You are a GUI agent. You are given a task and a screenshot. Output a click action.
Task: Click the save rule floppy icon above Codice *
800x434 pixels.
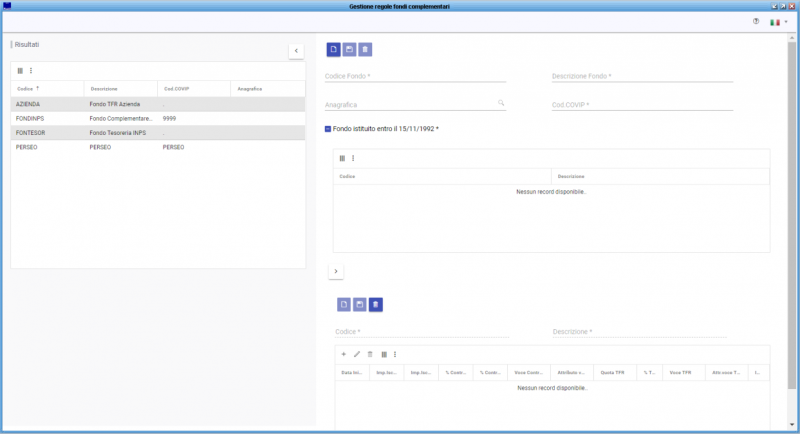click(360, 304)
